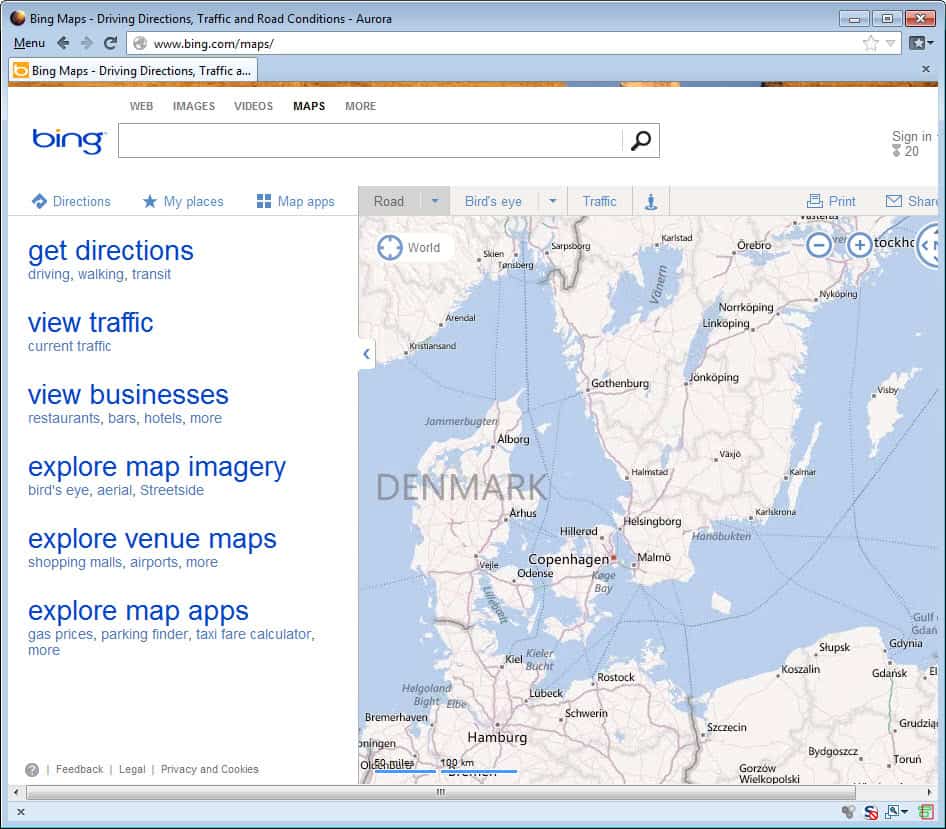The height and width of the screenshot is (829, 946).
Task: Select the Bing Maps browser tab
Action: click(x=133, y=71)
